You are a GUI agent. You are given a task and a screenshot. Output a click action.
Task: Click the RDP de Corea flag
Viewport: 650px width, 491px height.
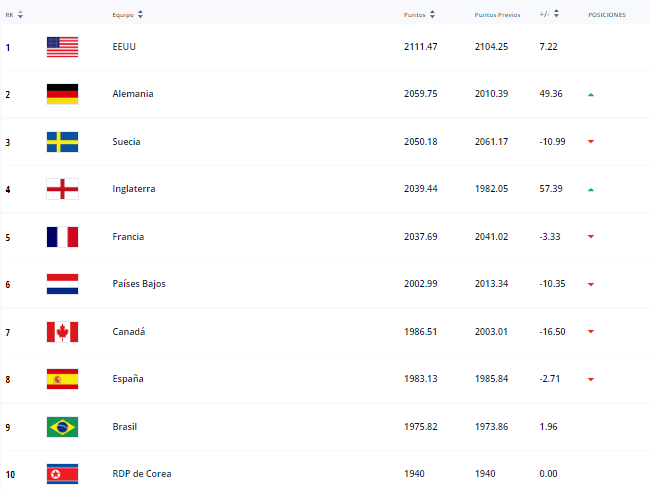(x=62, y=474)
